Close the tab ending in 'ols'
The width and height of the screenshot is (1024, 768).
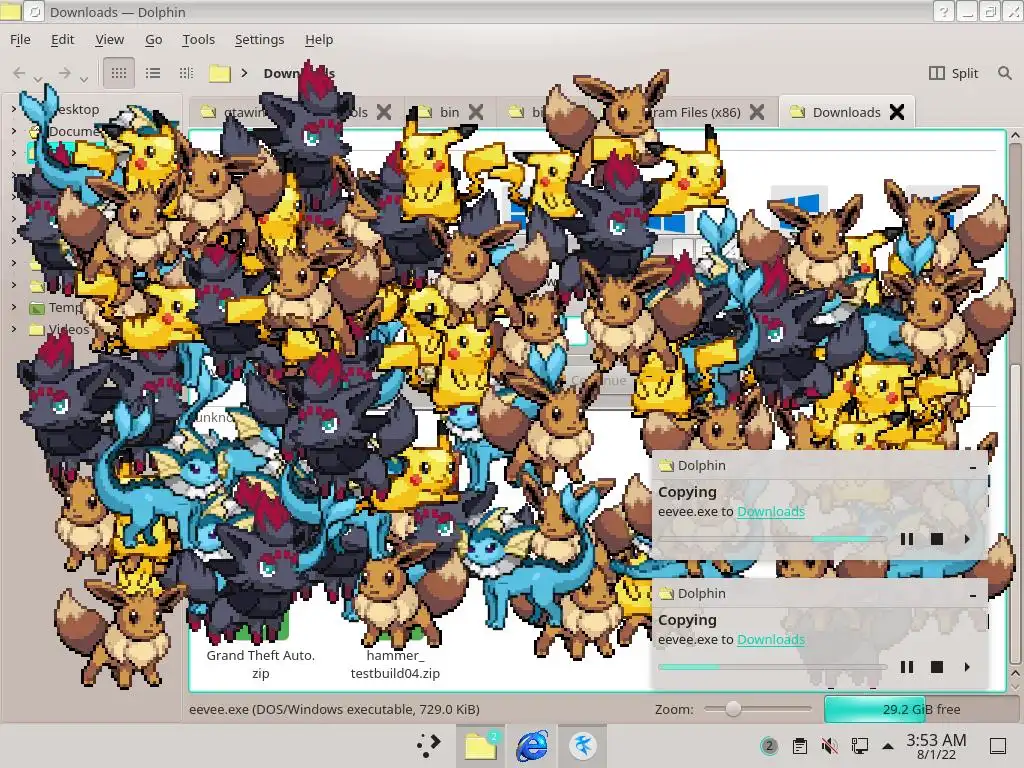coord(384,112)
